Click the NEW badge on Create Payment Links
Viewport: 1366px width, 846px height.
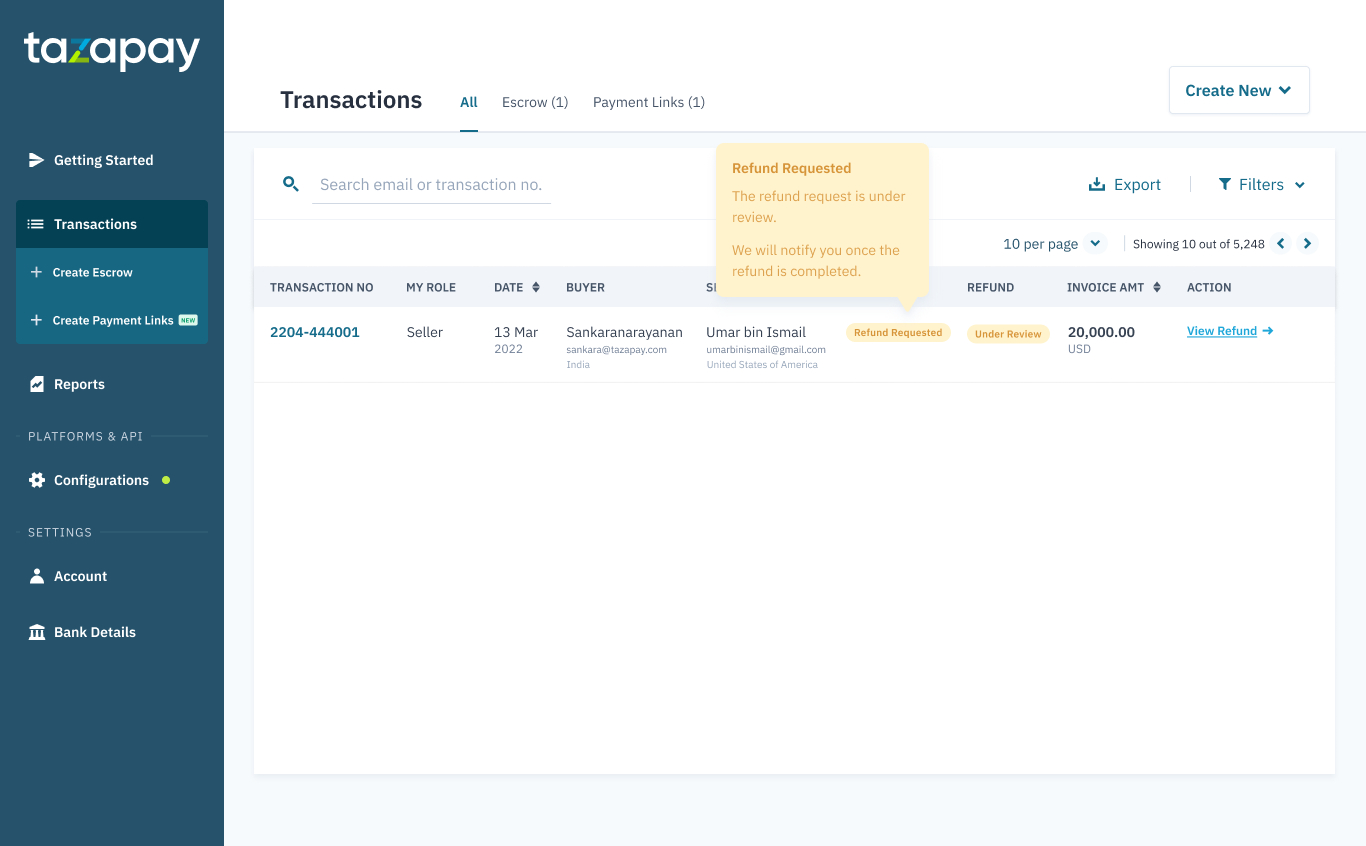tap(188, 320)
